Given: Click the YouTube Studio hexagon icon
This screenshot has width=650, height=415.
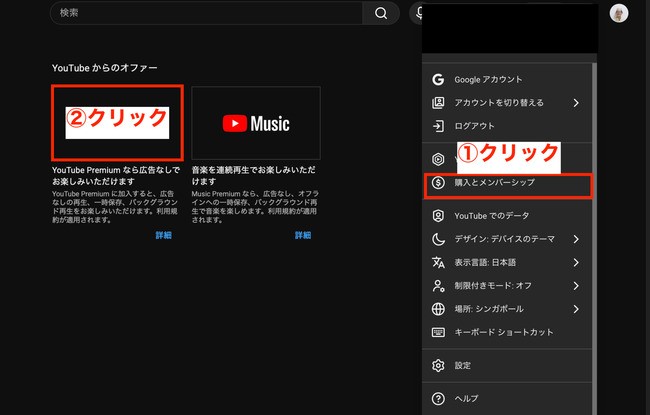Looking at the screenshot, I should pyautogui.click(x=438, y=159).
